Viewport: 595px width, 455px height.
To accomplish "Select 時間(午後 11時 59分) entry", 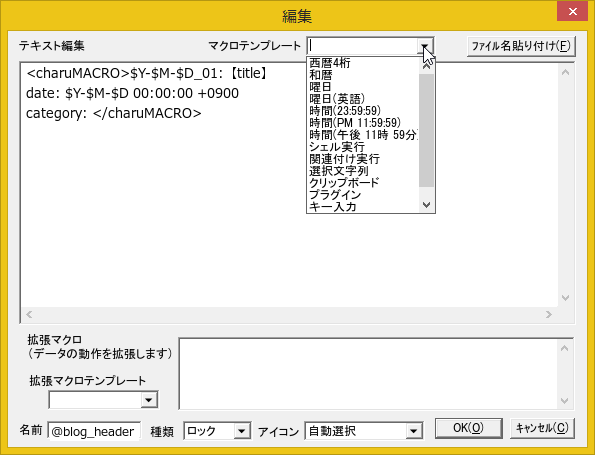I will [363, 135].
